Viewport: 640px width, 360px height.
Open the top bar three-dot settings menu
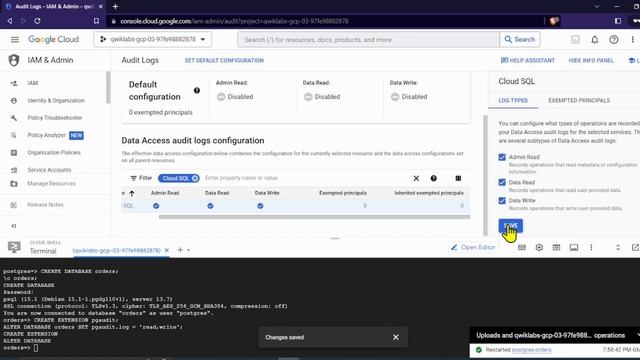(x=632, y=40)
